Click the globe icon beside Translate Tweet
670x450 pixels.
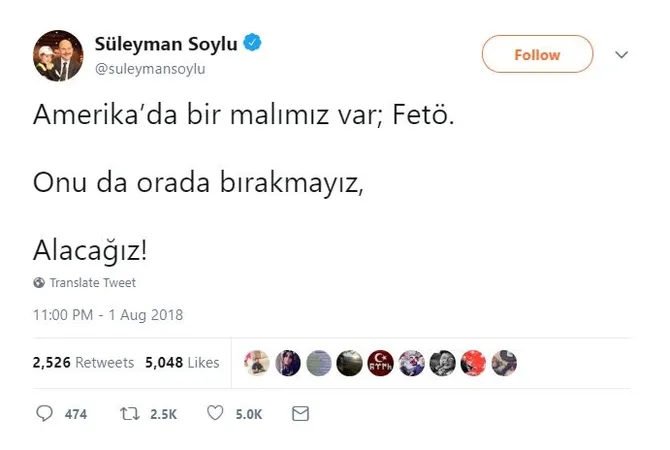pyautogui.click(x=39, y=283)
